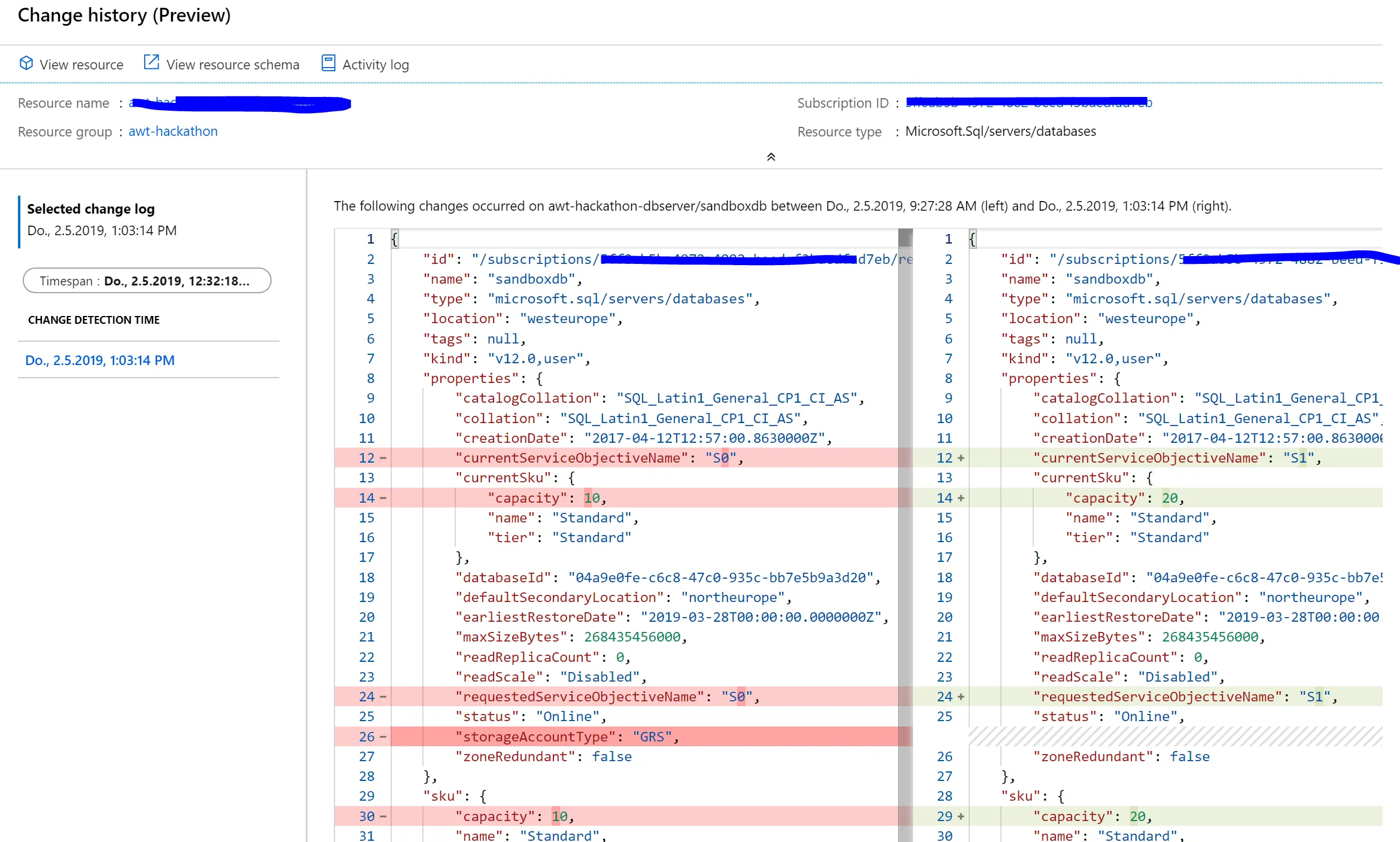This screenshot has width=1400, height=842.
Task: Click the minus marker on left line 12
Action: point(383,458)
